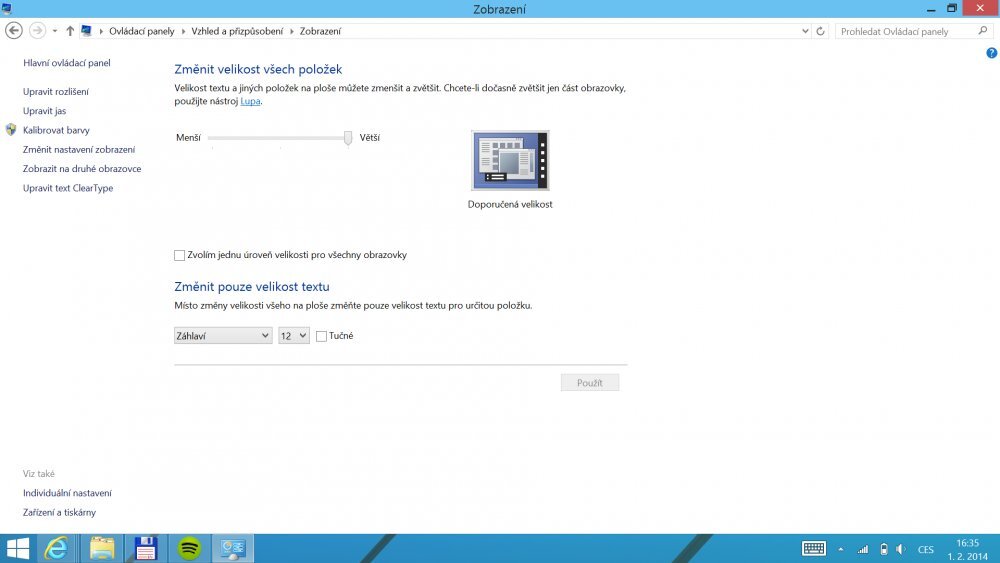Image resolution: width=1000 pixels, height=563 pixels.
Task: Open Individuální nastavení link
Action: (68, 494)
